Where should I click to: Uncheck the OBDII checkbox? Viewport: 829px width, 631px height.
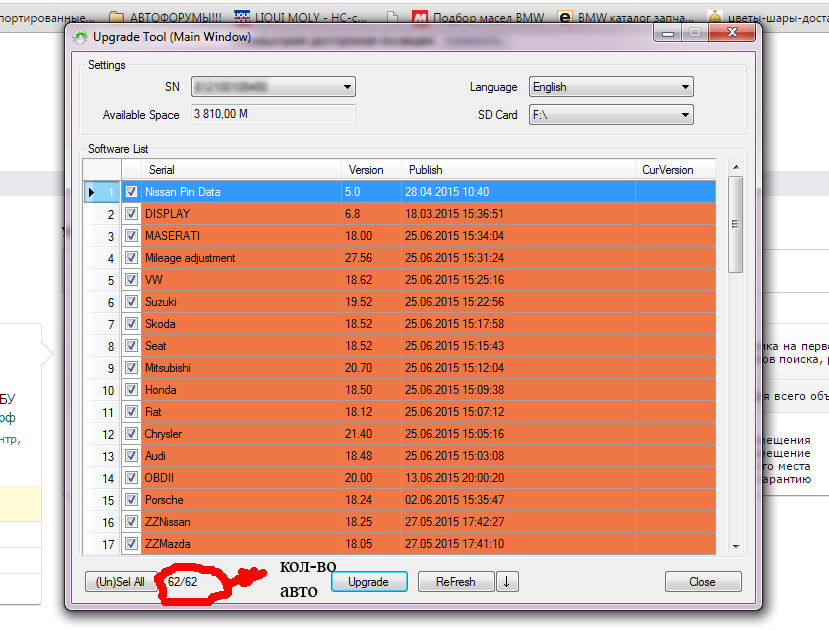pos(131,478)
